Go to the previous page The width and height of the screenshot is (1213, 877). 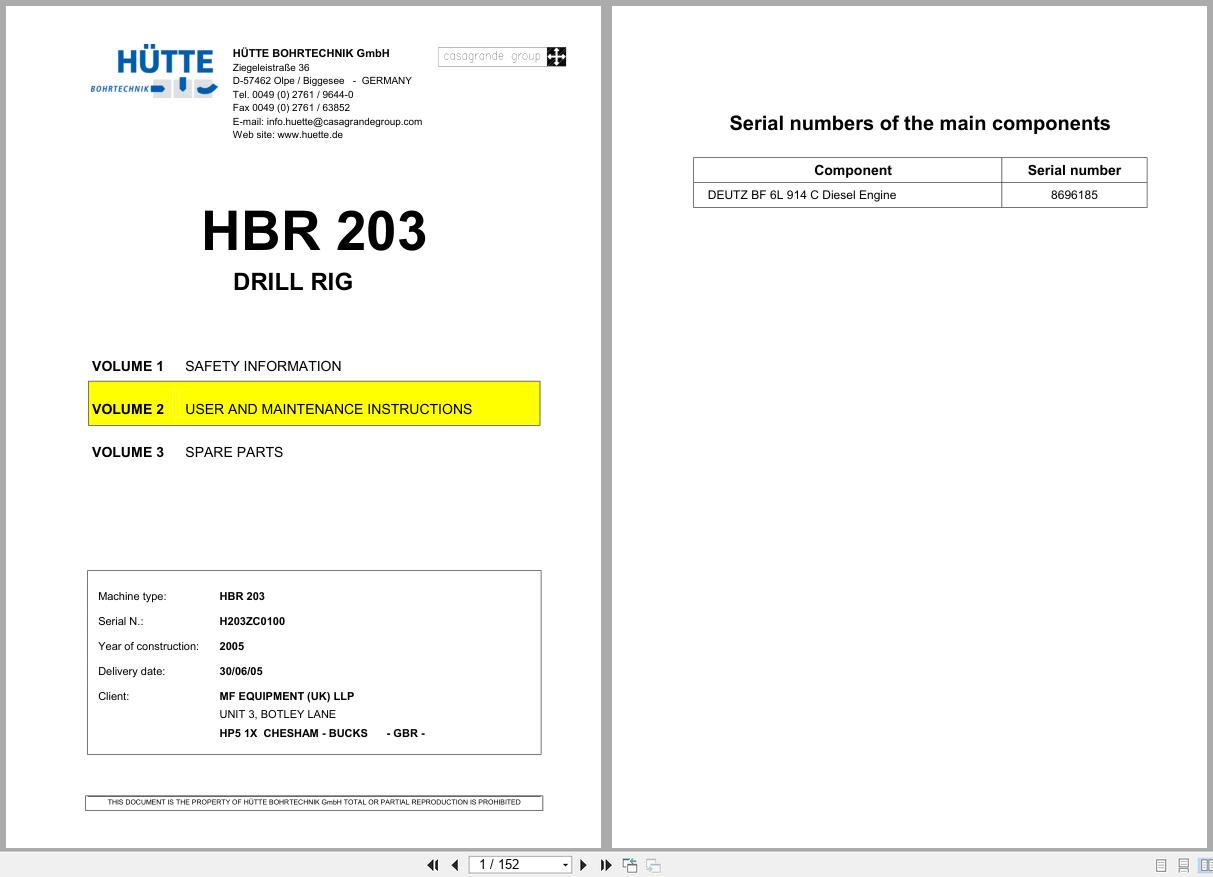[x=454, y=864]
